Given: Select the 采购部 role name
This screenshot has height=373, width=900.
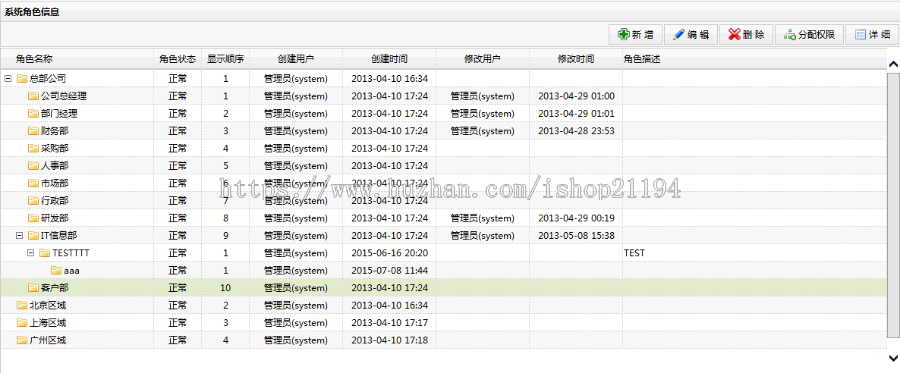Looking at the screenshot, I should tap(55, 148).
